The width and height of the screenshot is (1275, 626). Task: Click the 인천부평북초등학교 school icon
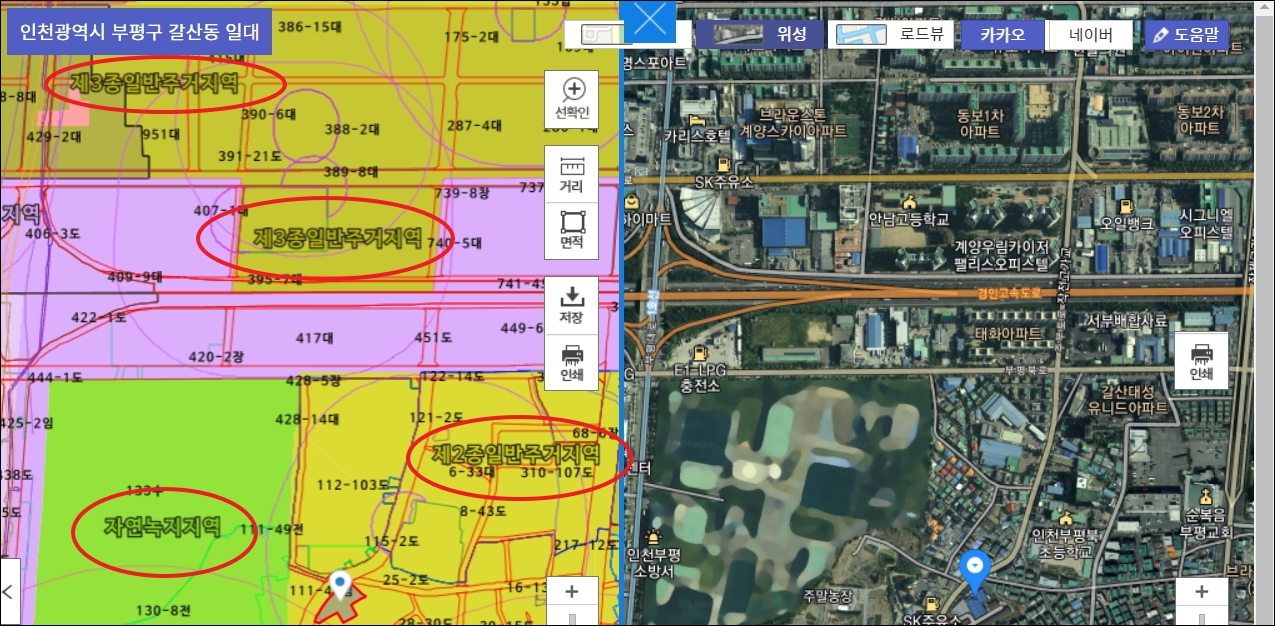tap(1066, 519)
